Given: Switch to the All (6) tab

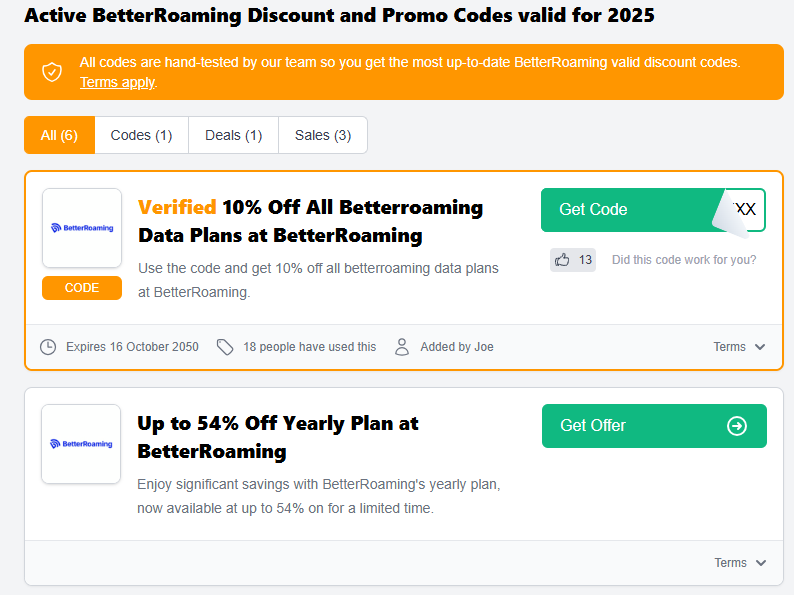Looking at the screenshot, I should 59,135.
